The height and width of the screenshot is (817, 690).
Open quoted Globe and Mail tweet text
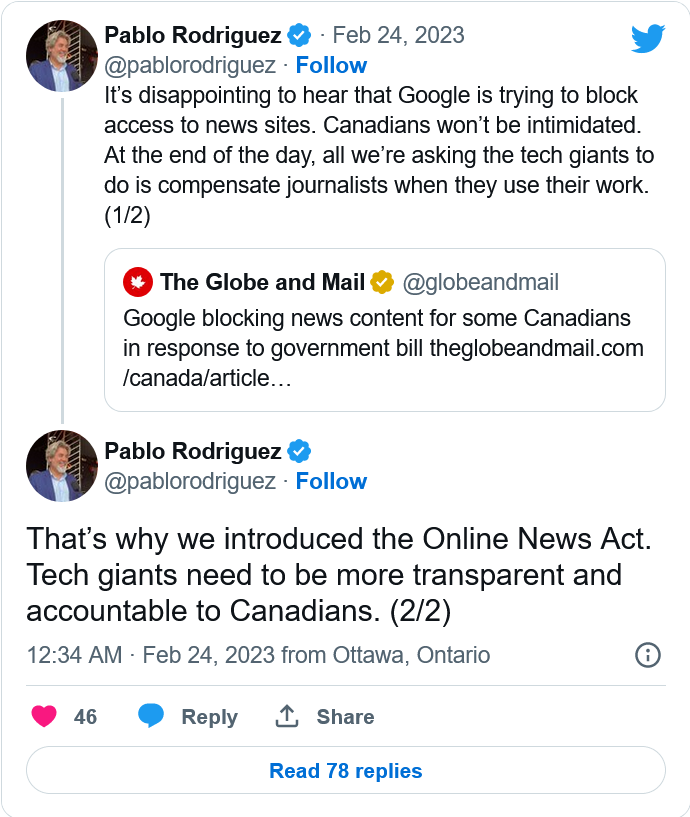[x=383, y=348]
